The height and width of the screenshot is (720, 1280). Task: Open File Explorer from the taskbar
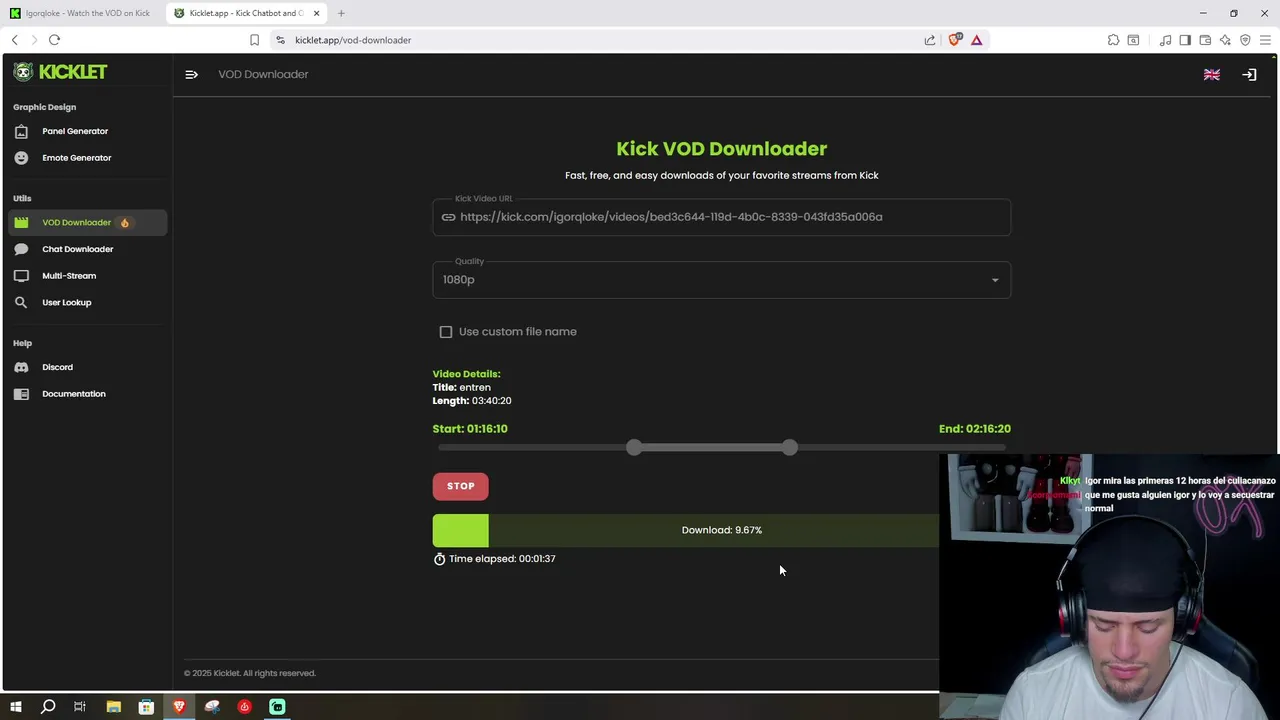(113, 707)
